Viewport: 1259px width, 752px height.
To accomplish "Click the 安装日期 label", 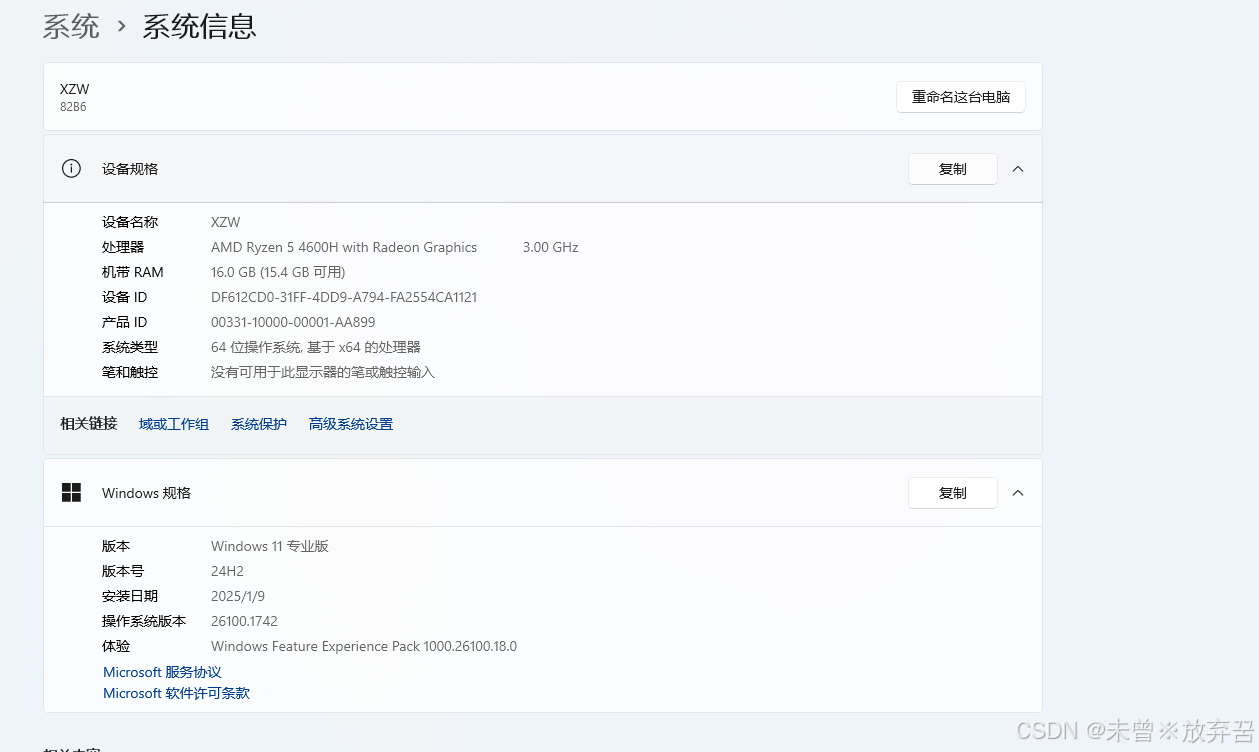I will coord(130,596).
